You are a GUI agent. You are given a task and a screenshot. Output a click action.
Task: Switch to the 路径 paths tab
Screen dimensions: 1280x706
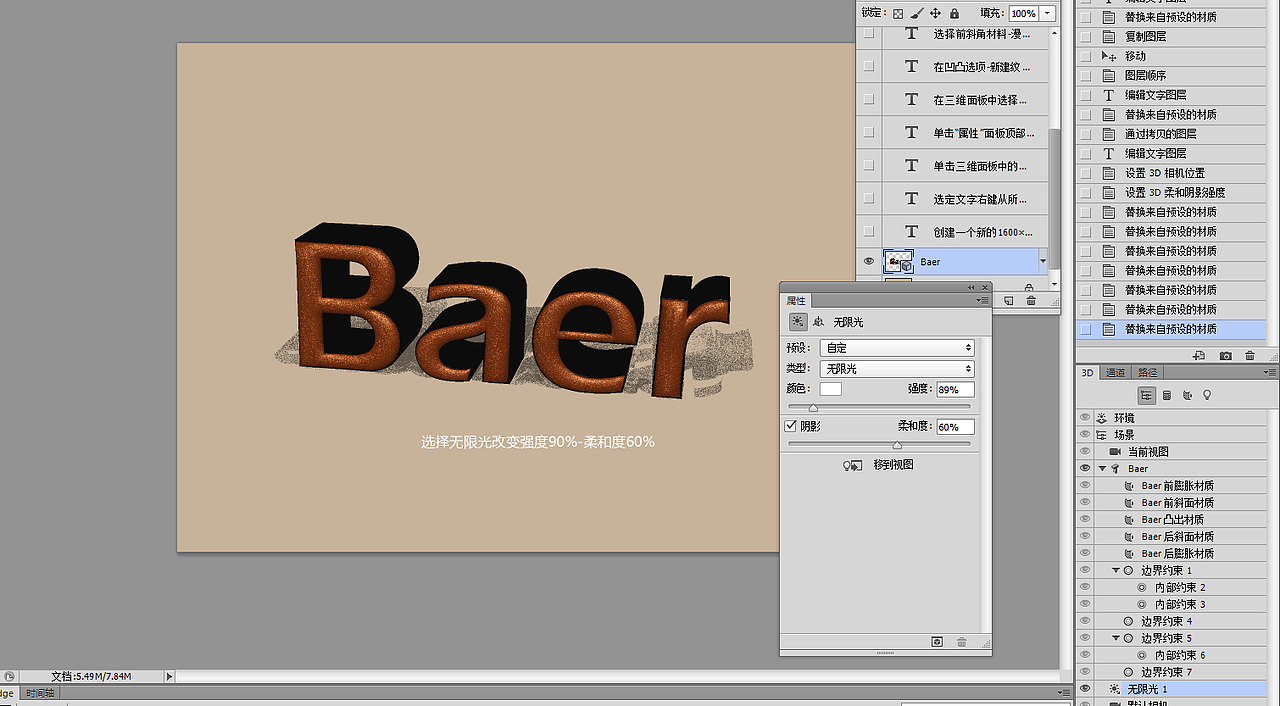pyautogui.click(x=1147, y=373)
